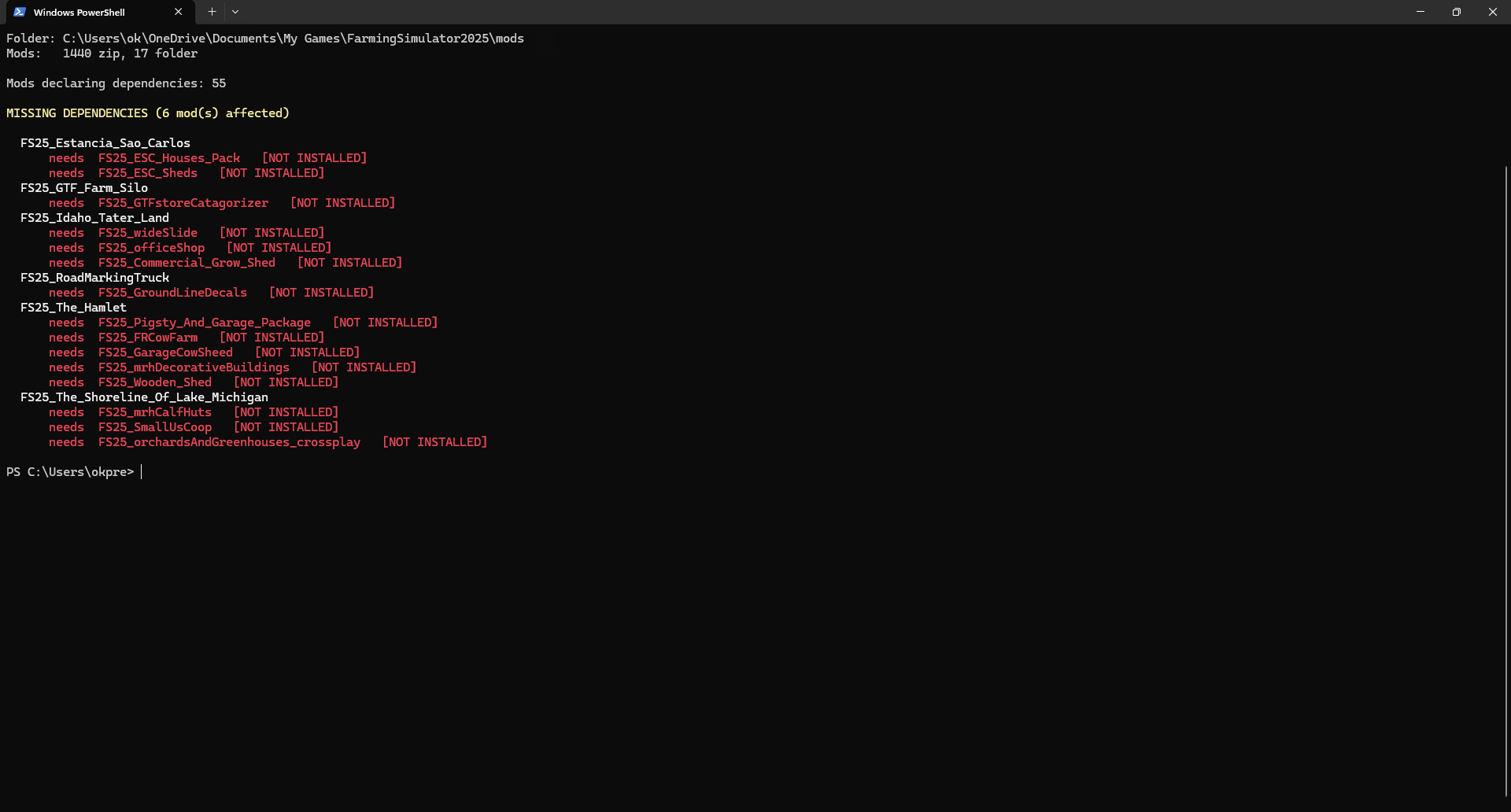Click the MISSING DEPENDENCIES heading
This screenshot has height=812, width=1511.
(x=148, y=113)
